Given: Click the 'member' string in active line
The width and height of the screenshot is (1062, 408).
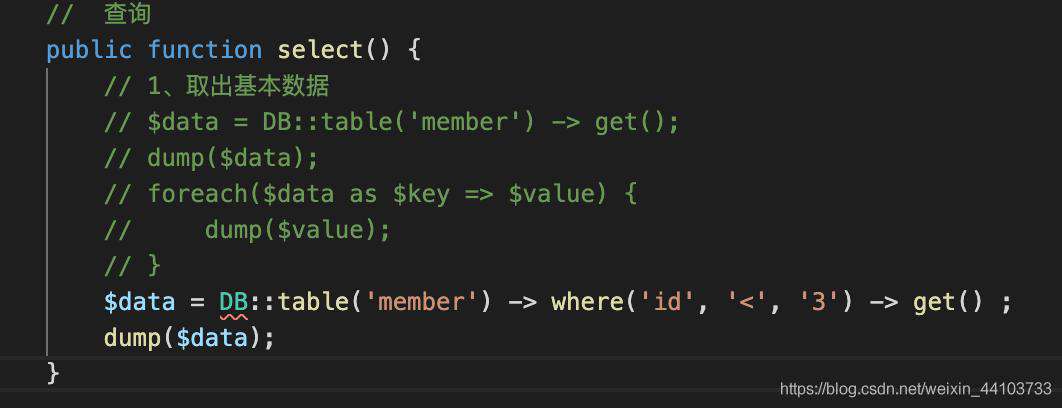Looking at the screenshot, I should pyautogui.click(x=421, y=302).
